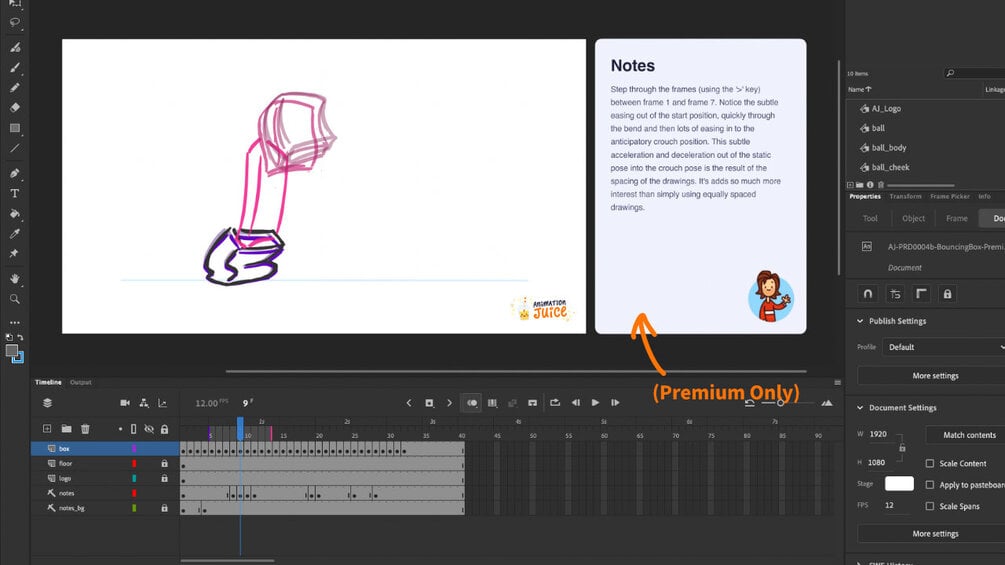Sort library by Name column header
The width and height of the screenshot is (1005, 565).
(860, 90)
